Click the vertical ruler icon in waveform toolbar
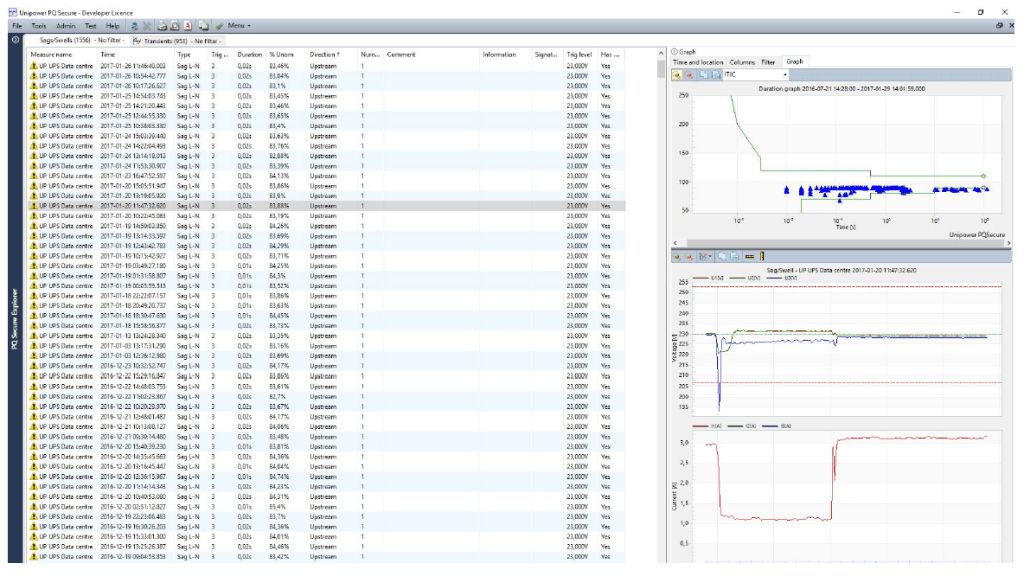1024x576 pixels. click(761, 257)
